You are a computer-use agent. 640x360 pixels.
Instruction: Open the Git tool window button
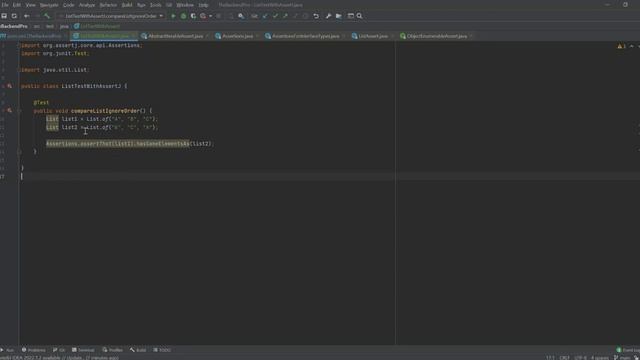[x=59, y=350]
